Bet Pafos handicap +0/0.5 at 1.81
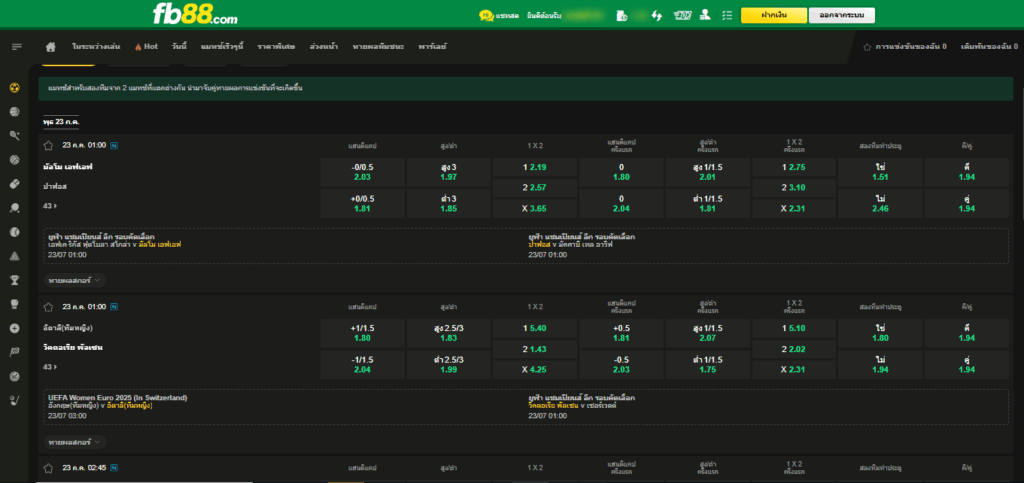The height and width of the screenshot is (483, 1024). (x=362, y=204)
